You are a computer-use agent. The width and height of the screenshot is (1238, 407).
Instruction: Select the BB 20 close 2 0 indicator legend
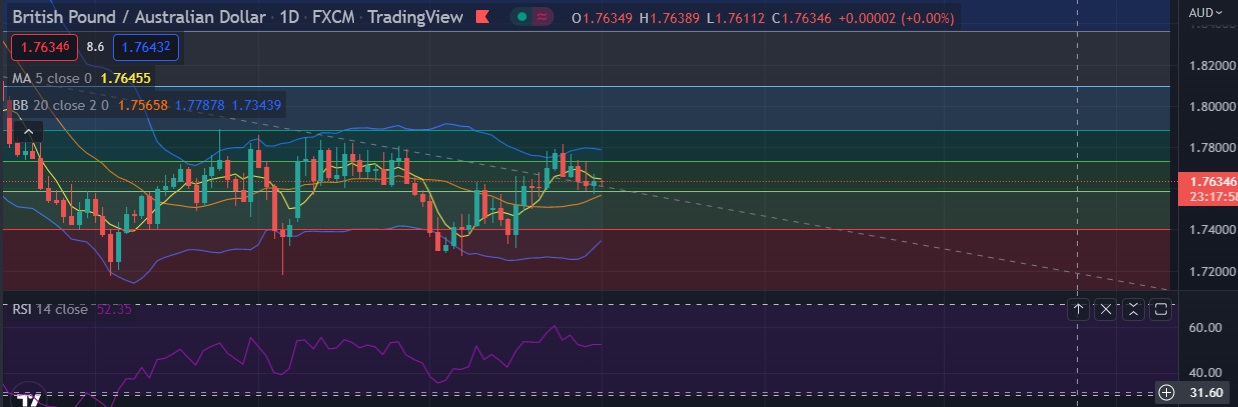59,104
